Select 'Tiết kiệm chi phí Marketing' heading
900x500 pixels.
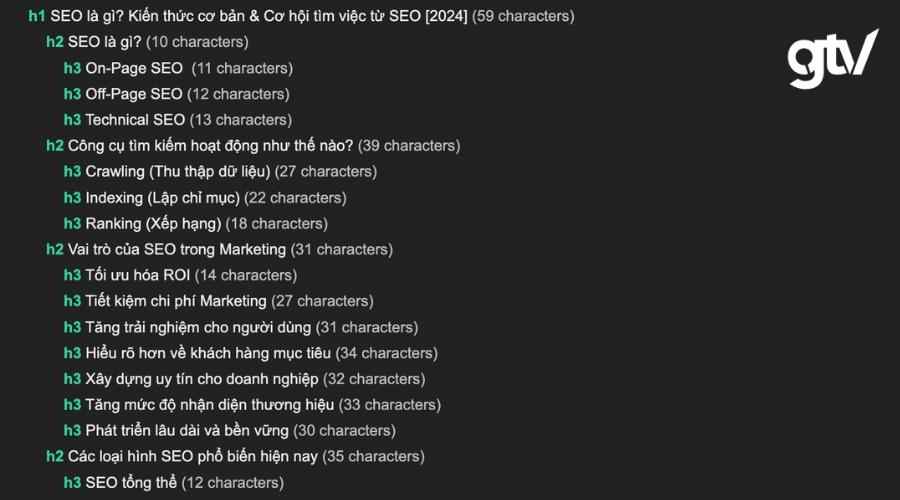coord(176,301)
